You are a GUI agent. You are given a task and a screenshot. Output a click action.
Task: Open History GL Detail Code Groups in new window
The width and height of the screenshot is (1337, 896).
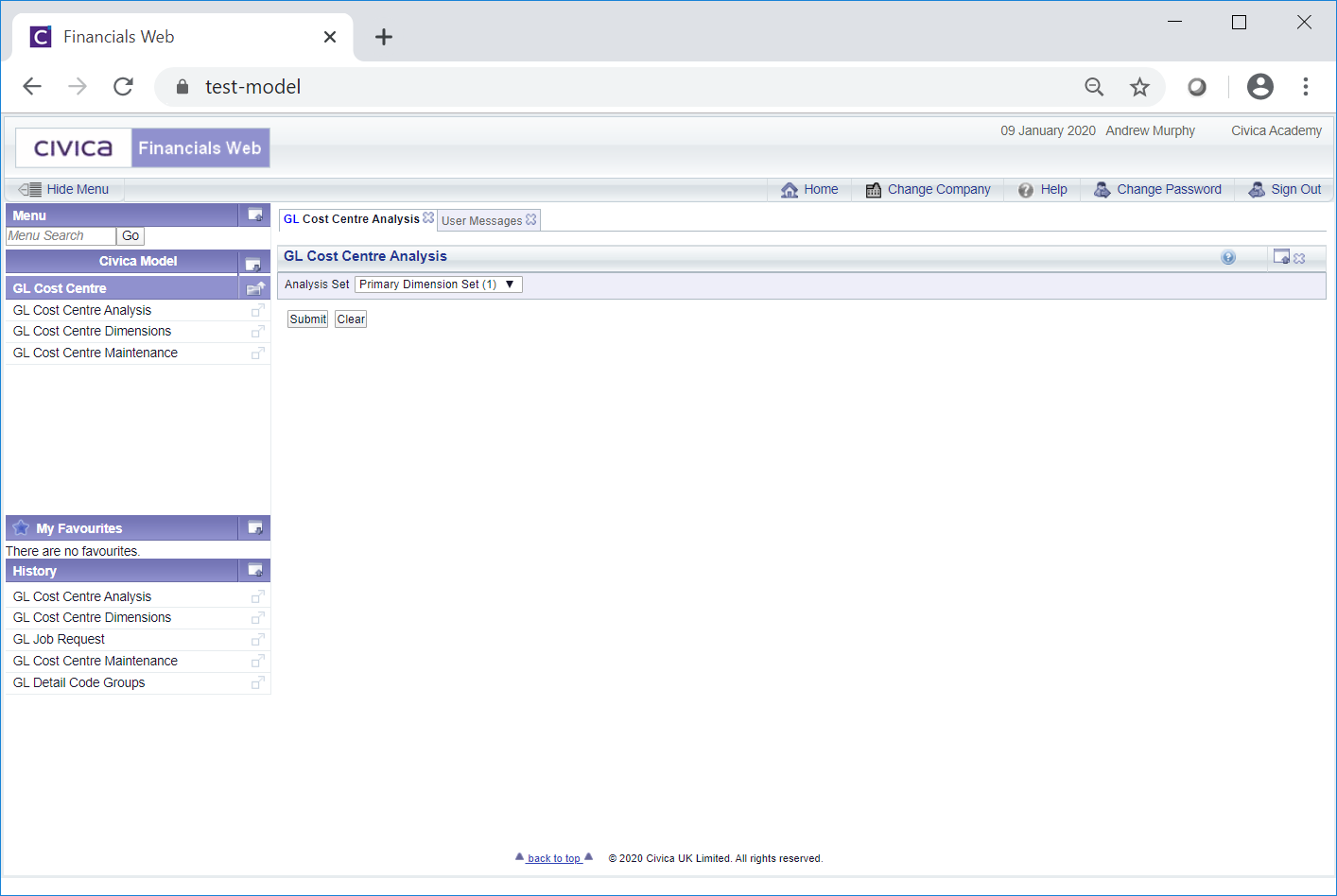coord(257,682)
